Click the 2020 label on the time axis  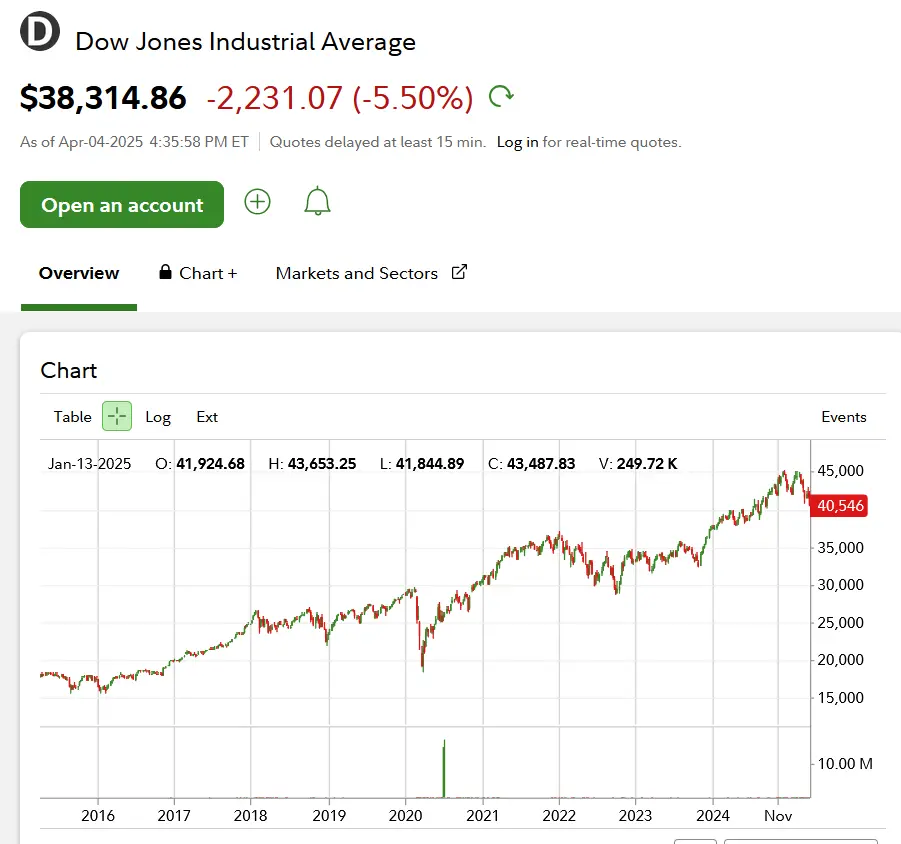[x=406, y=816]
